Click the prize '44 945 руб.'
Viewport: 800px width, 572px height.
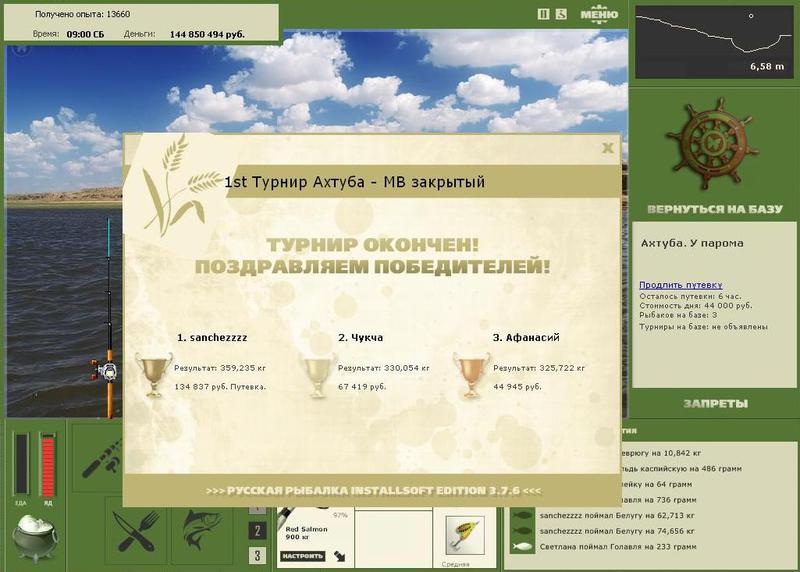(517, 387)
